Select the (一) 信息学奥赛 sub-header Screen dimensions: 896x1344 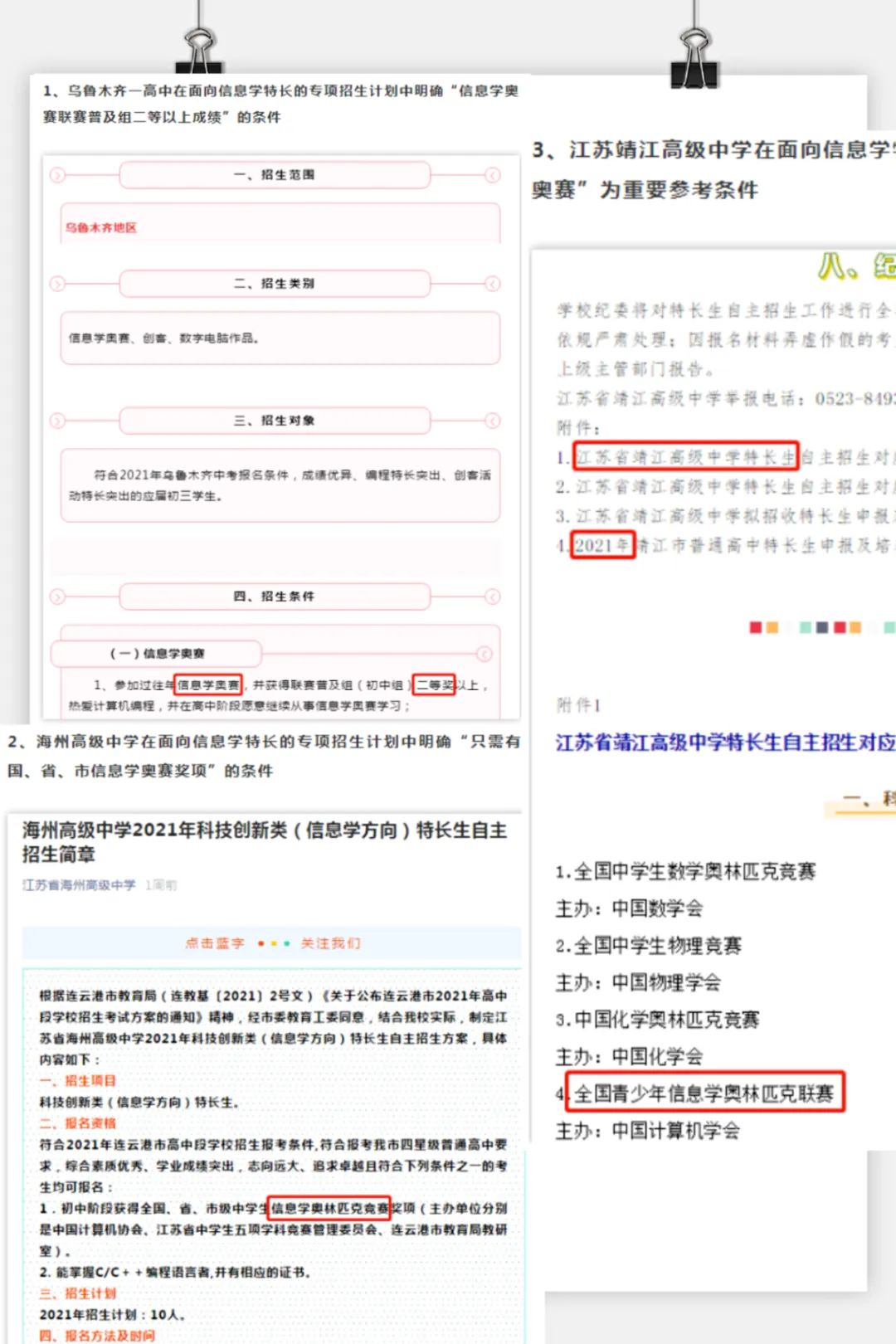tap(158, 654)
